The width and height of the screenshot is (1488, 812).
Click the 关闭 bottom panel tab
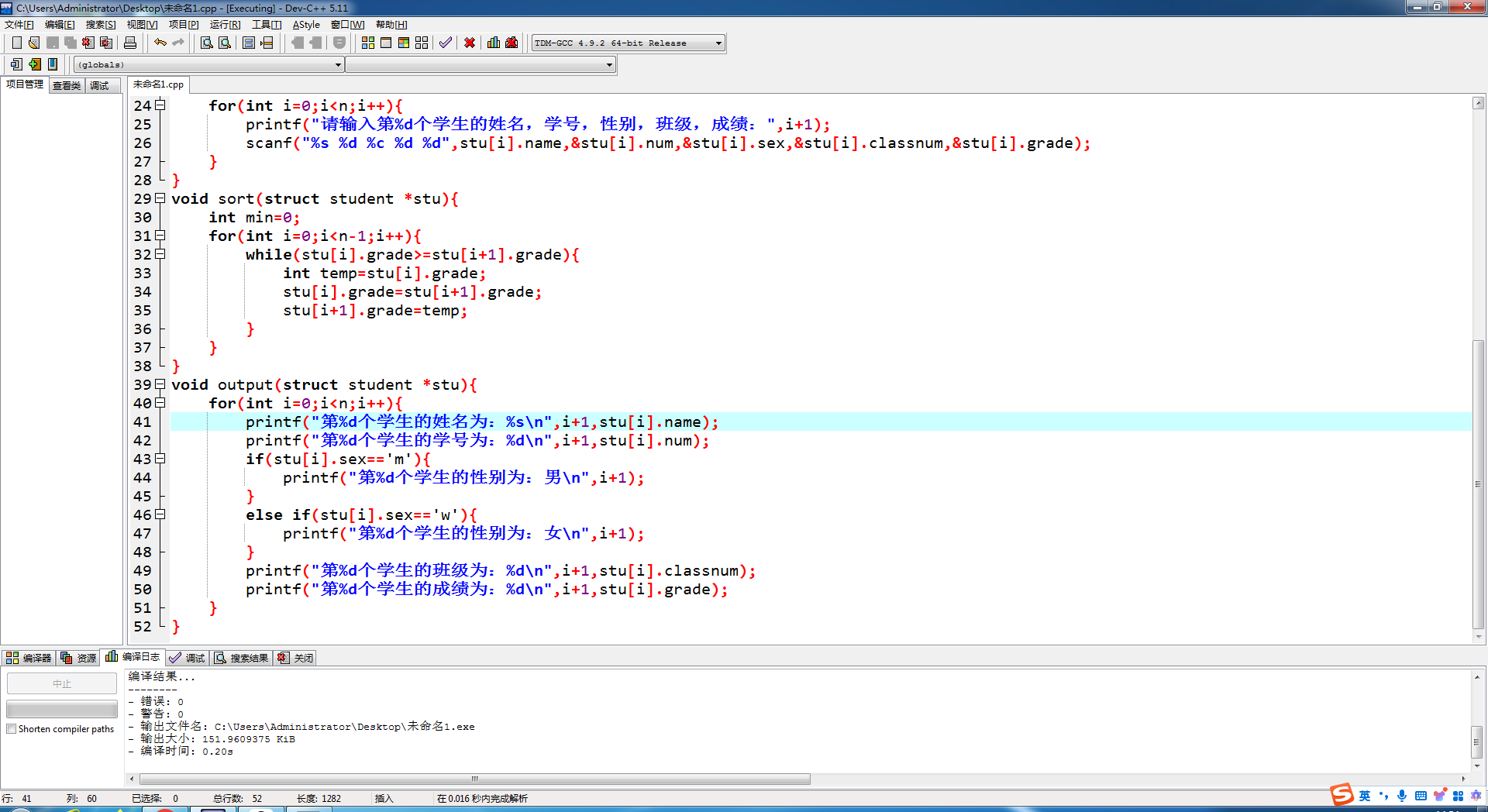[296, 658]
